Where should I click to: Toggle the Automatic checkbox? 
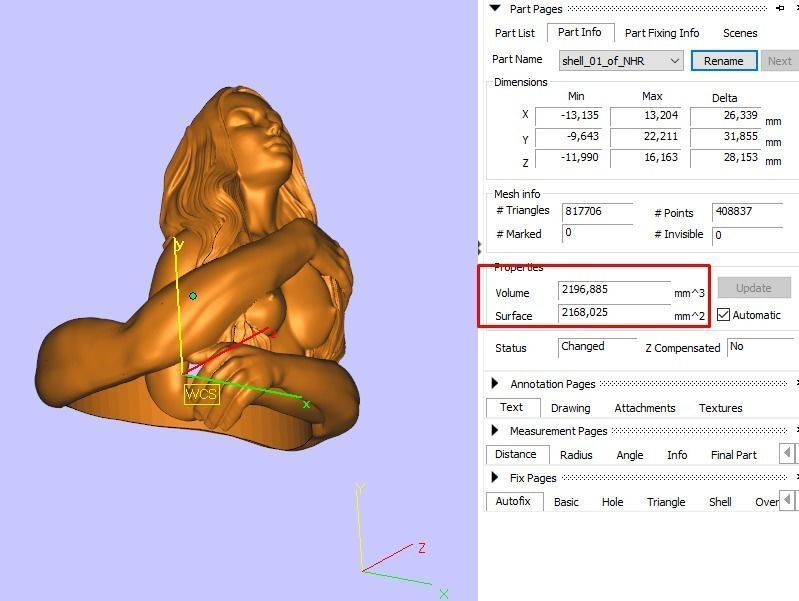pyautogui.click(x=723, y=315)
